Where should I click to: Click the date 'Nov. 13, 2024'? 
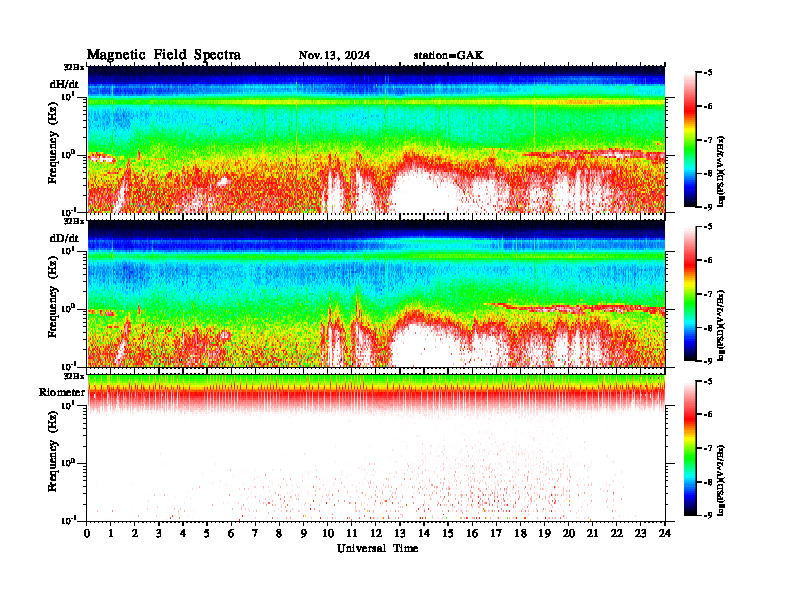point(334,55)
